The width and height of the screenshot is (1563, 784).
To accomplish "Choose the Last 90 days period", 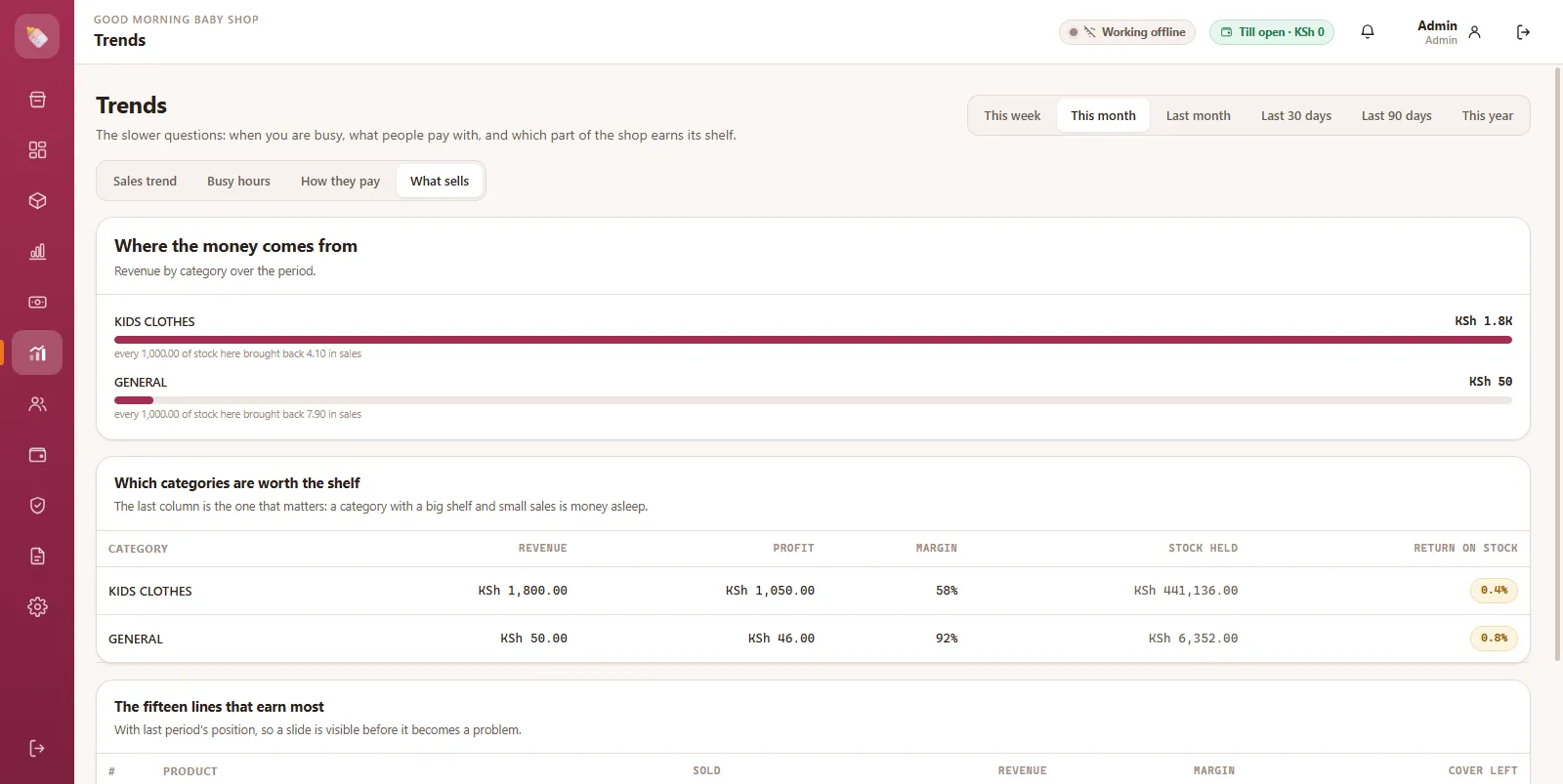I will pyautogui.click(x=1397, y=115).
